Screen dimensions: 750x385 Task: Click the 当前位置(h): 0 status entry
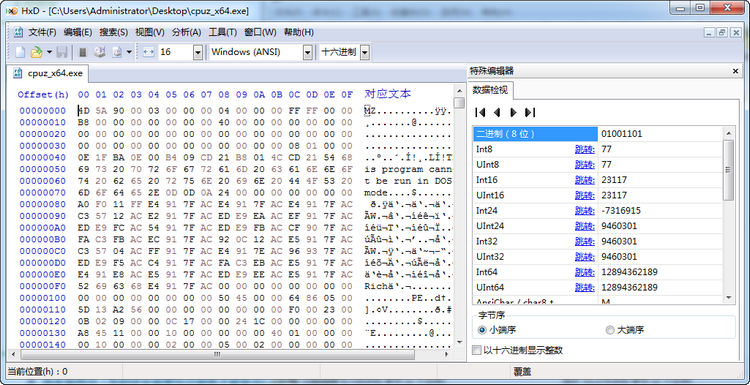click(x=37, y=372)
